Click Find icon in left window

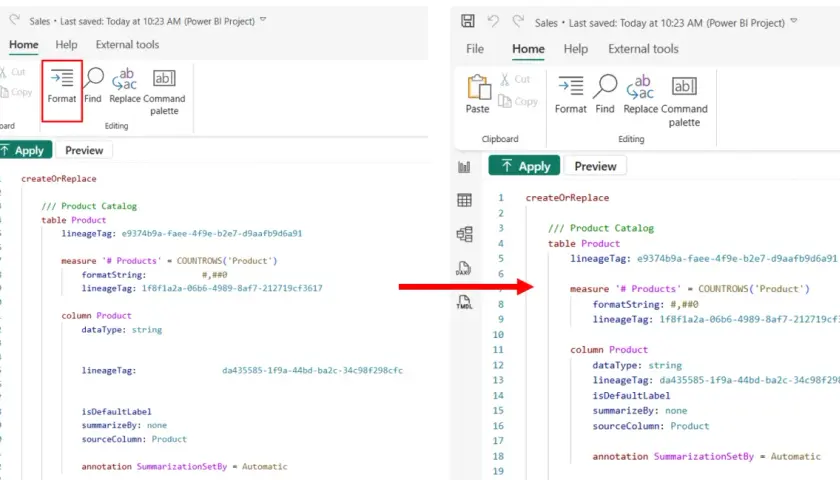tap(93, 78)
